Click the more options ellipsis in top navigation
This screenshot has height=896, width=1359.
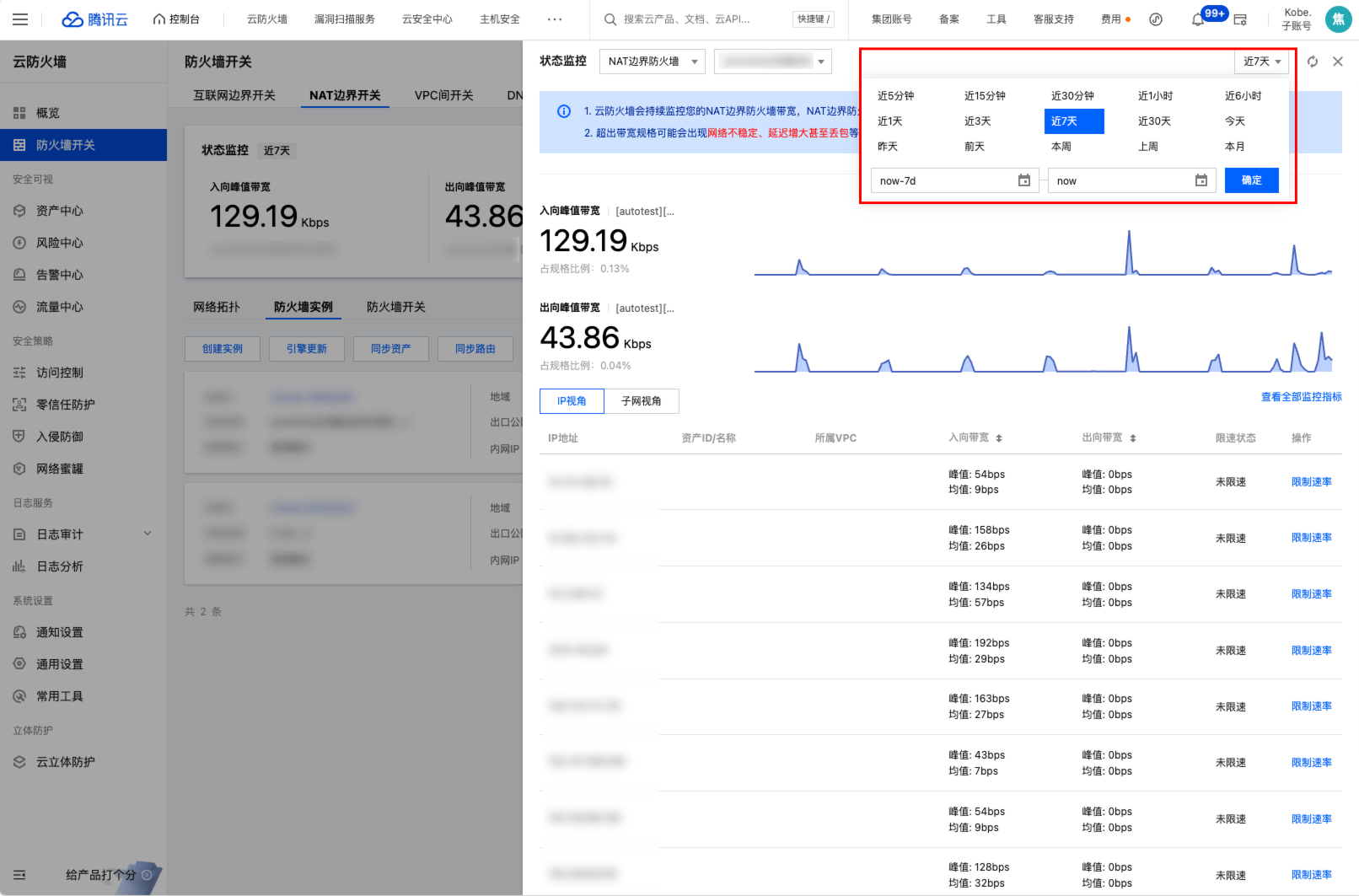(555, 19)
